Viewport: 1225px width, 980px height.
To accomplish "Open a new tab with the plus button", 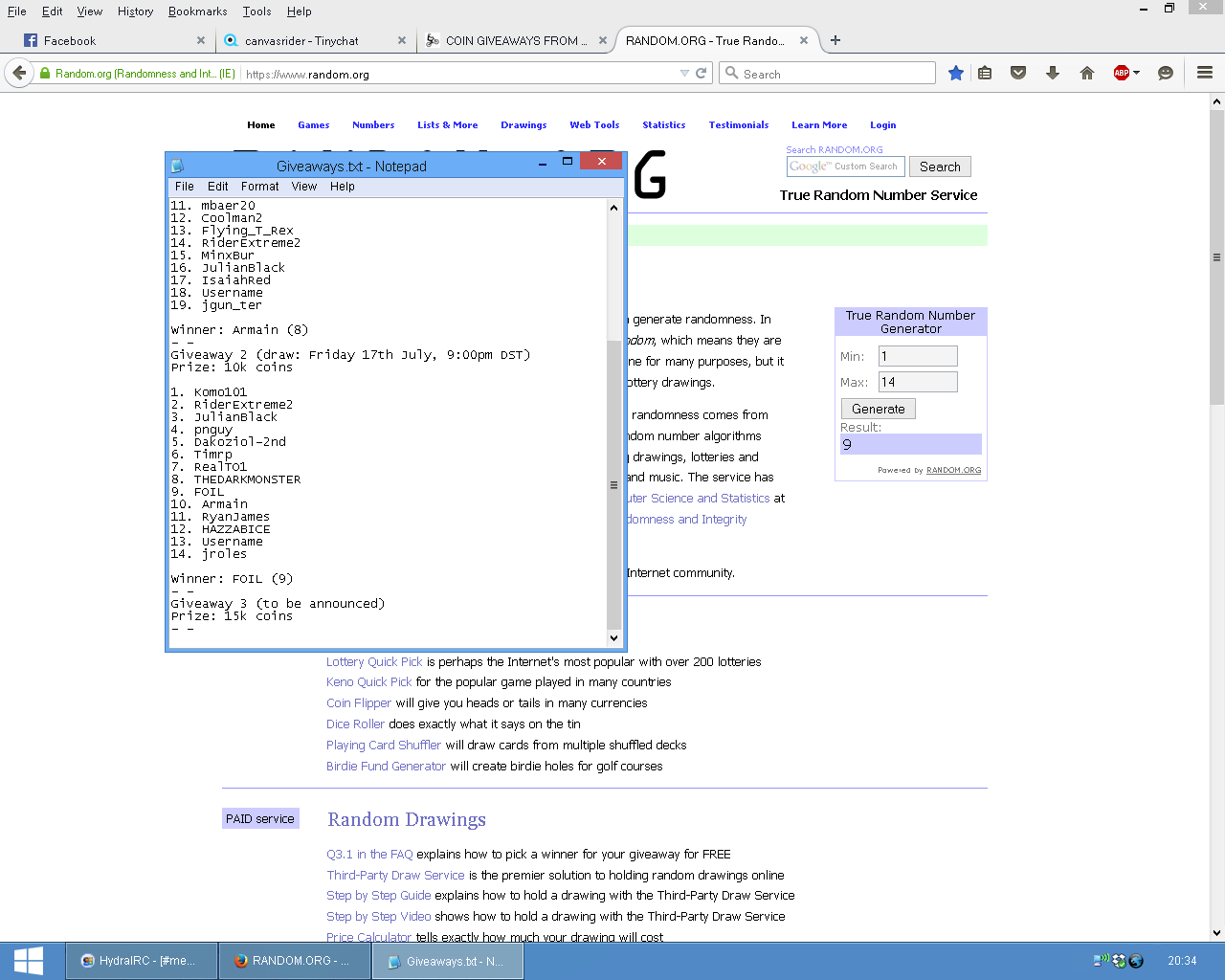I will point(835,40).
